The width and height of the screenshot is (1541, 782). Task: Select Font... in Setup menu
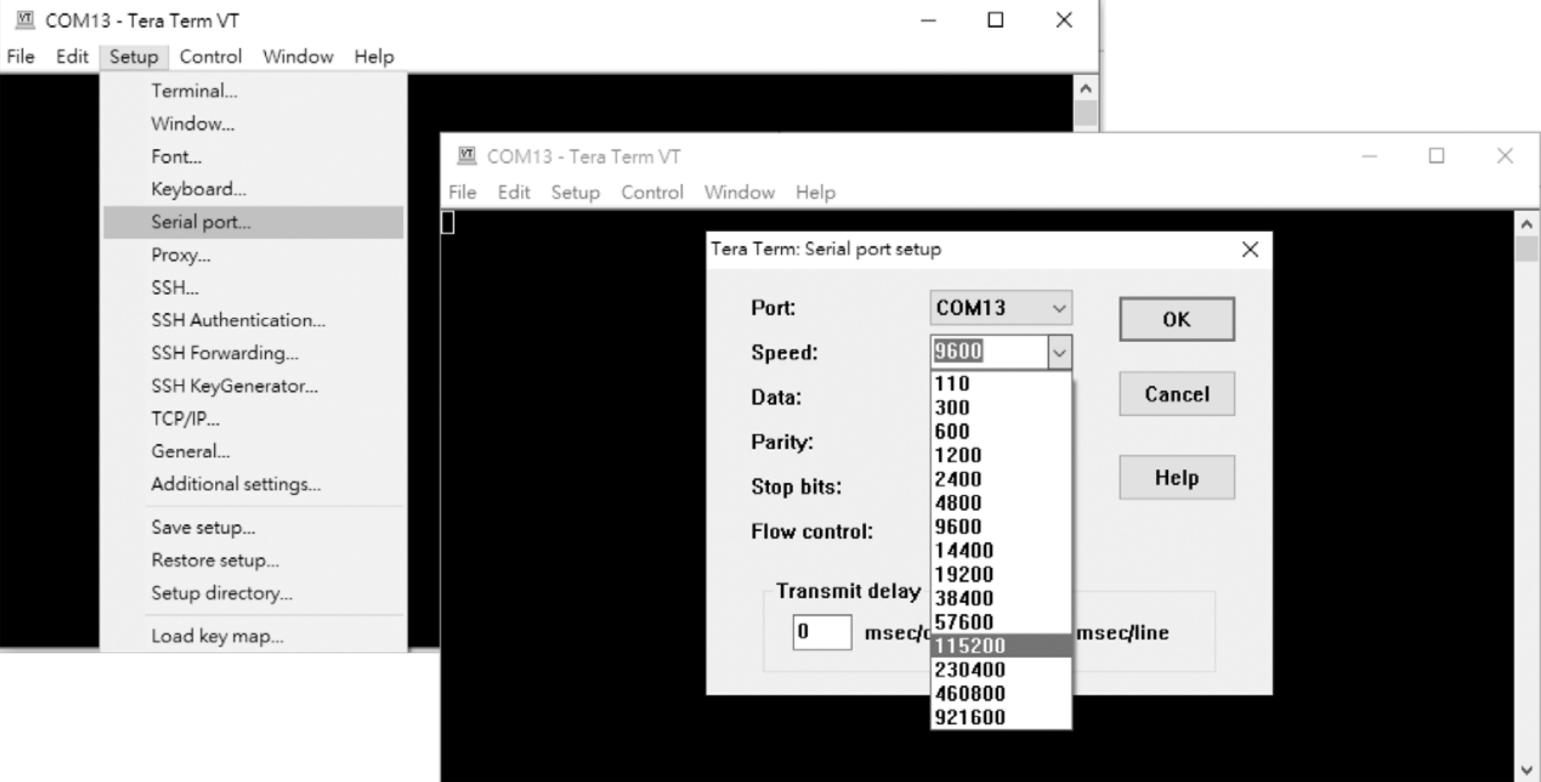254,157
